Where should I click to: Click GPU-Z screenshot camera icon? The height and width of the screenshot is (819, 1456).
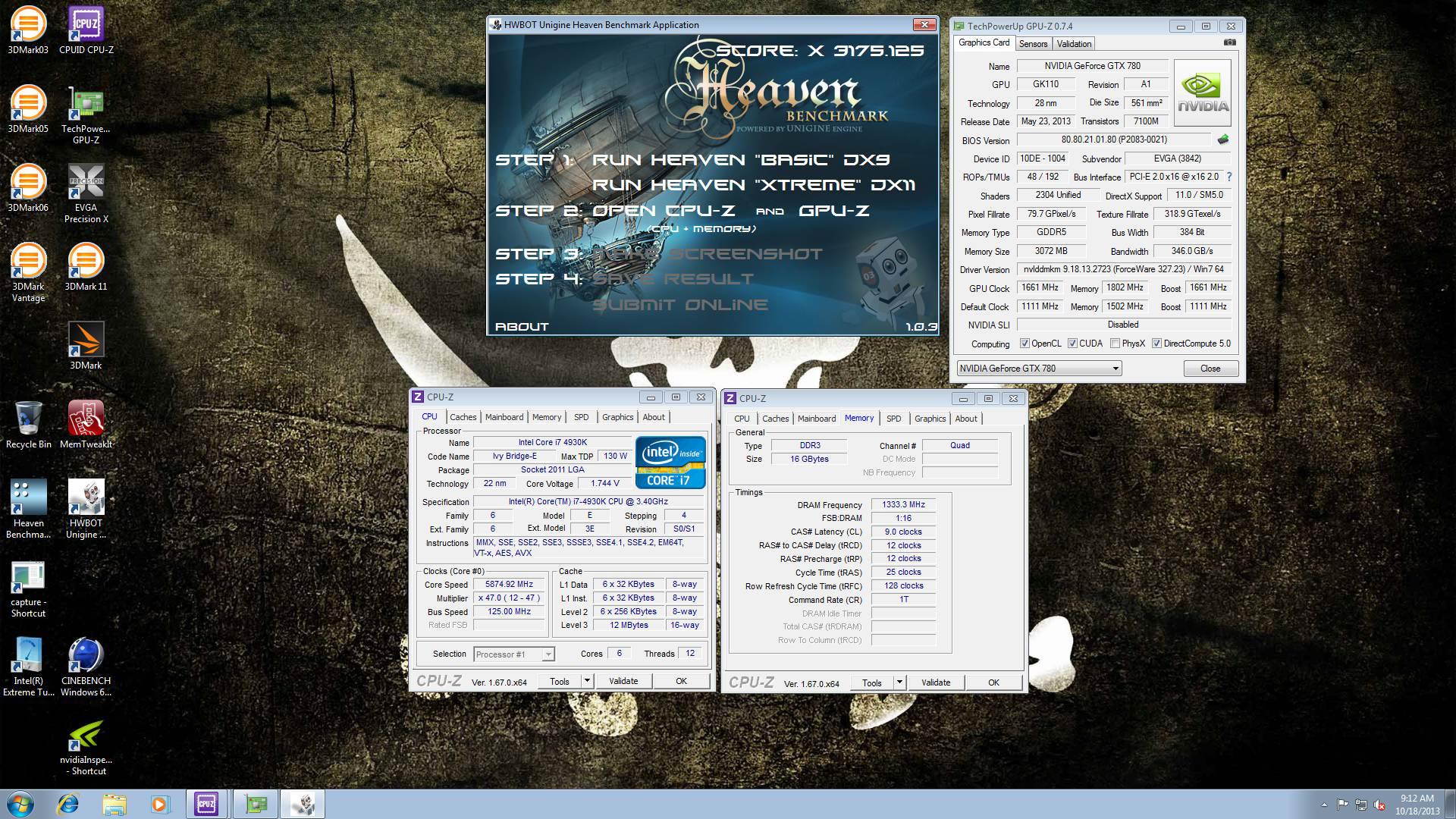tap(1229, 42)
